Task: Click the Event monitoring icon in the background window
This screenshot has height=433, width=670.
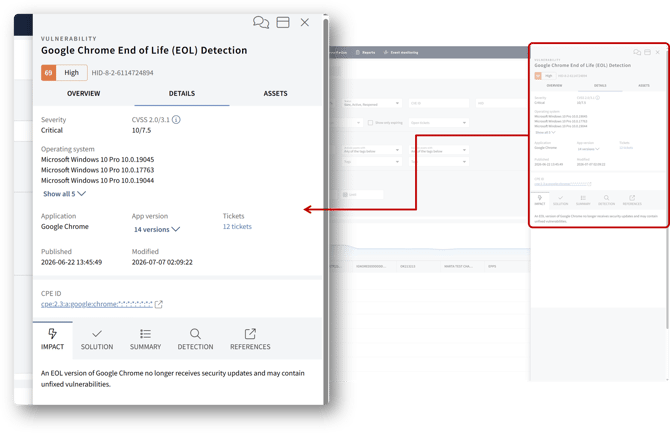Action: point(386,53)
